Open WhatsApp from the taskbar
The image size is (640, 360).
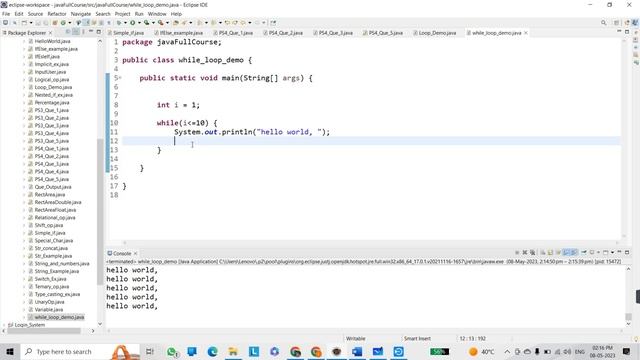tap(172, 351)
